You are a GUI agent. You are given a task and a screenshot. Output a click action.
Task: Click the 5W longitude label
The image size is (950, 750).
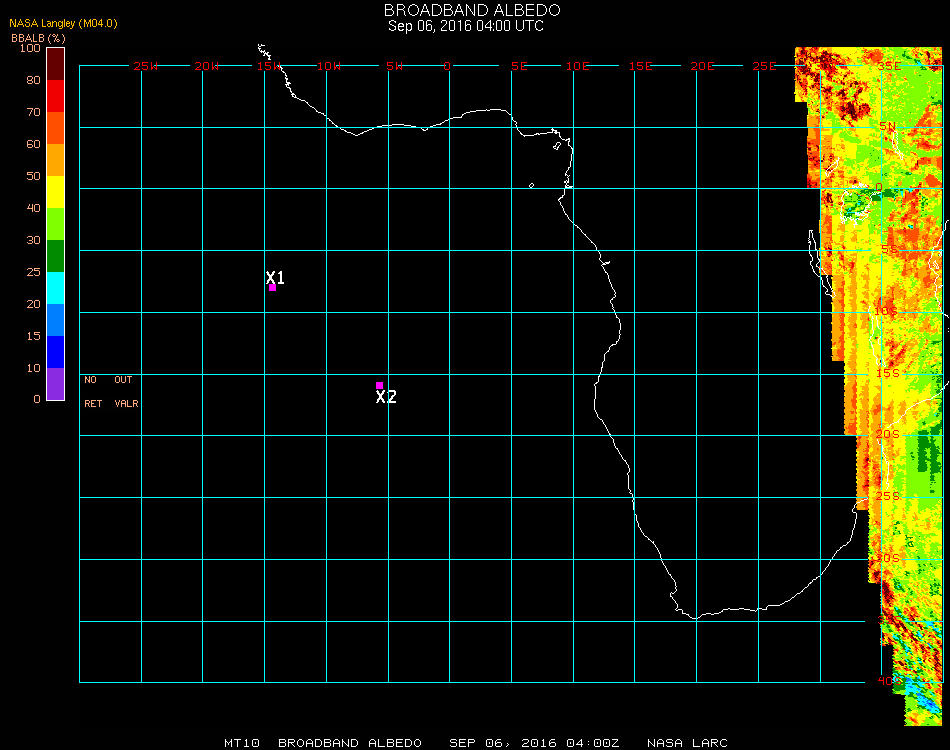pyautogui.click(x=394, y=66)
